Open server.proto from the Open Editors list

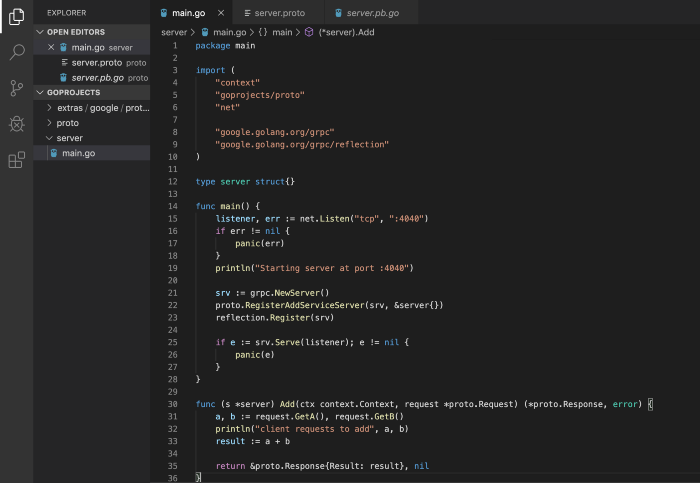[x=97, y=62]
